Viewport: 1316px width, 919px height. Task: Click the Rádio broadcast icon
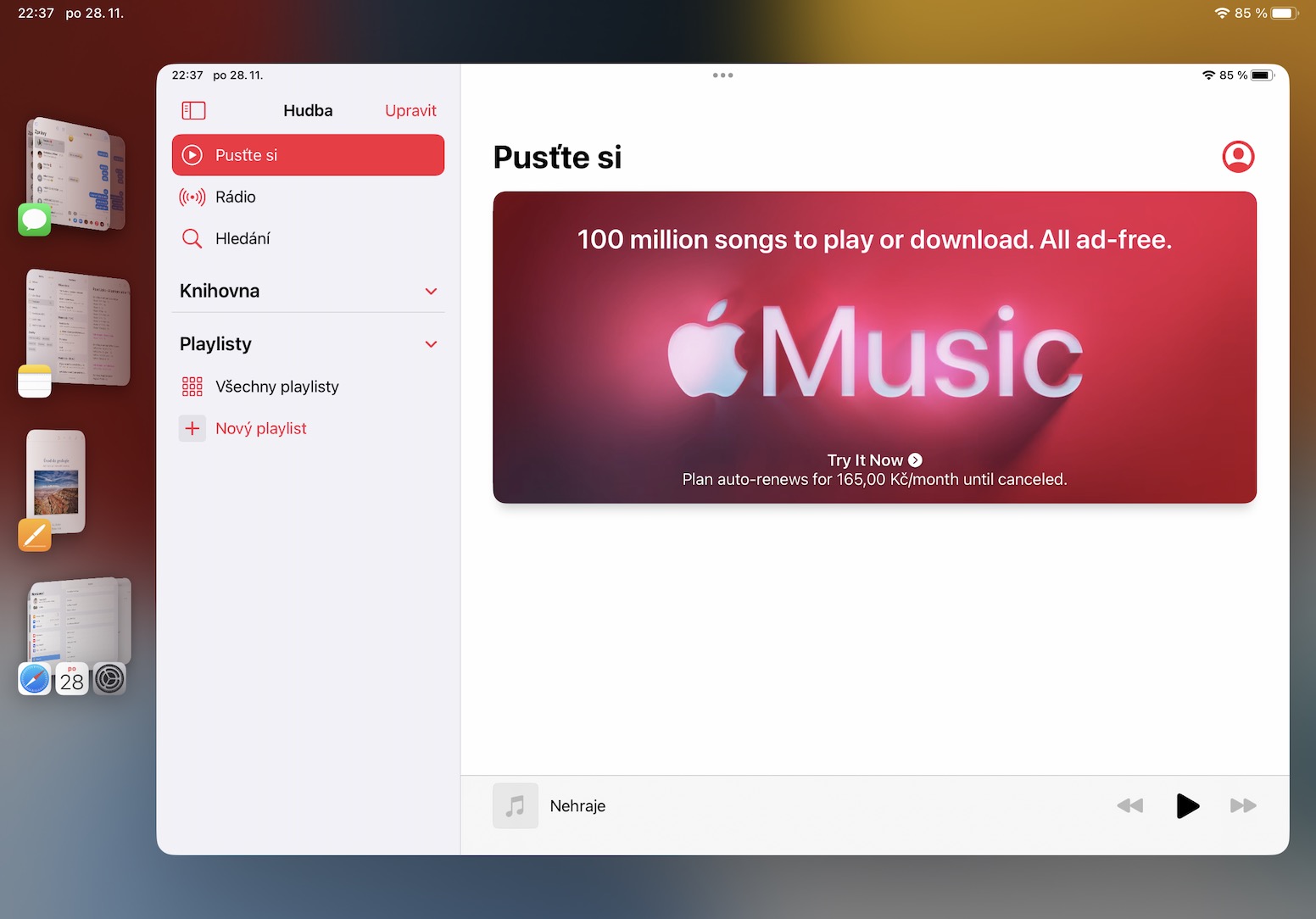pyautogui.click(x=192, y=198)
